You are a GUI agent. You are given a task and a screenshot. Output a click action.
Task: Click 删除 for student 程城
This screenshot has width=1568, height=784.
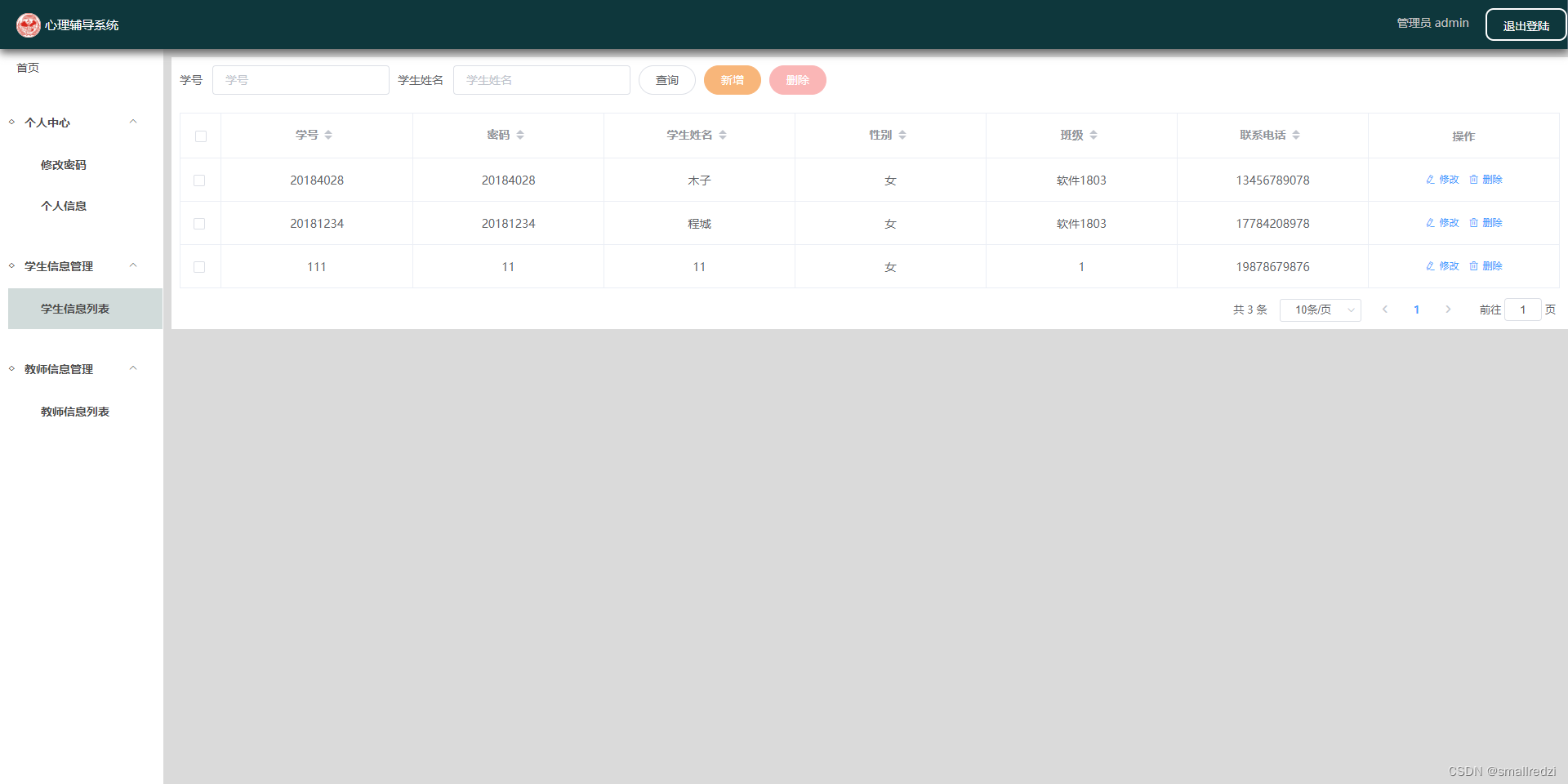1486,223
